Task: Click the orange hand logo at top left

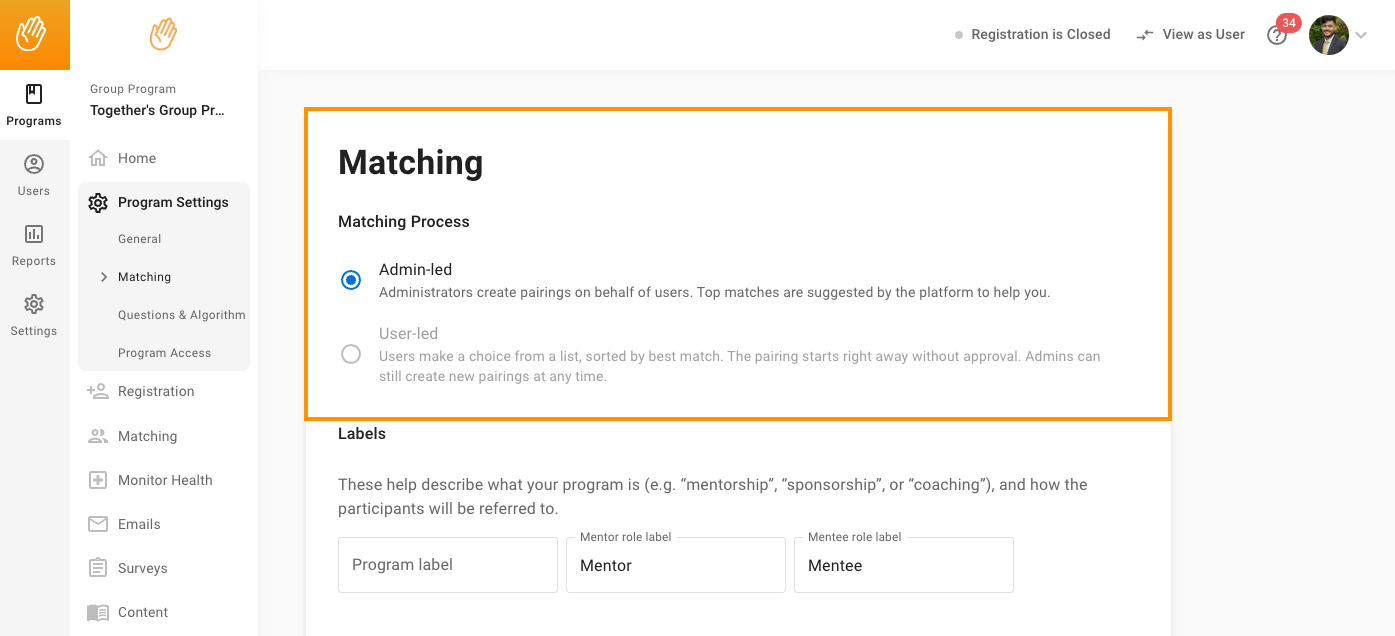Action: tap(34, 34)
